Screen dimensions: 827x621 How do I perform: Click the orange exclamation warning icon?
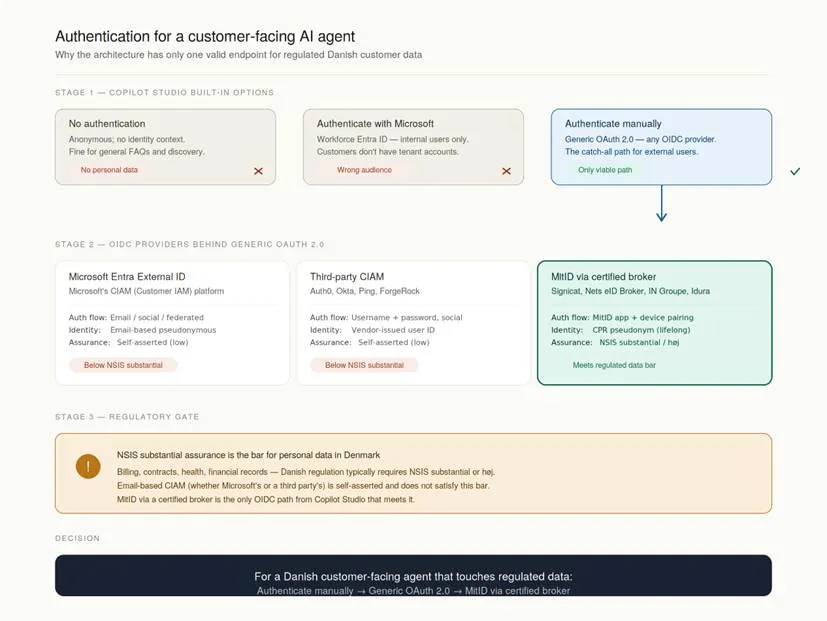tap(88, 466)
